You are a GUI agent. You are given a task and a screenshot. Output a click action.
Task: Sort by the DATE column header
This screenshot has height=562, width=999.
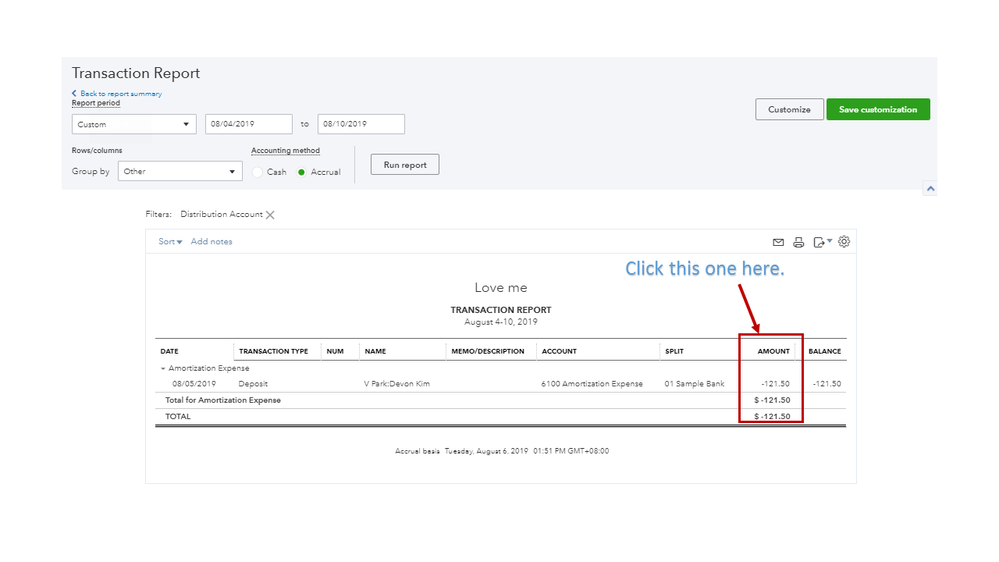169,351
